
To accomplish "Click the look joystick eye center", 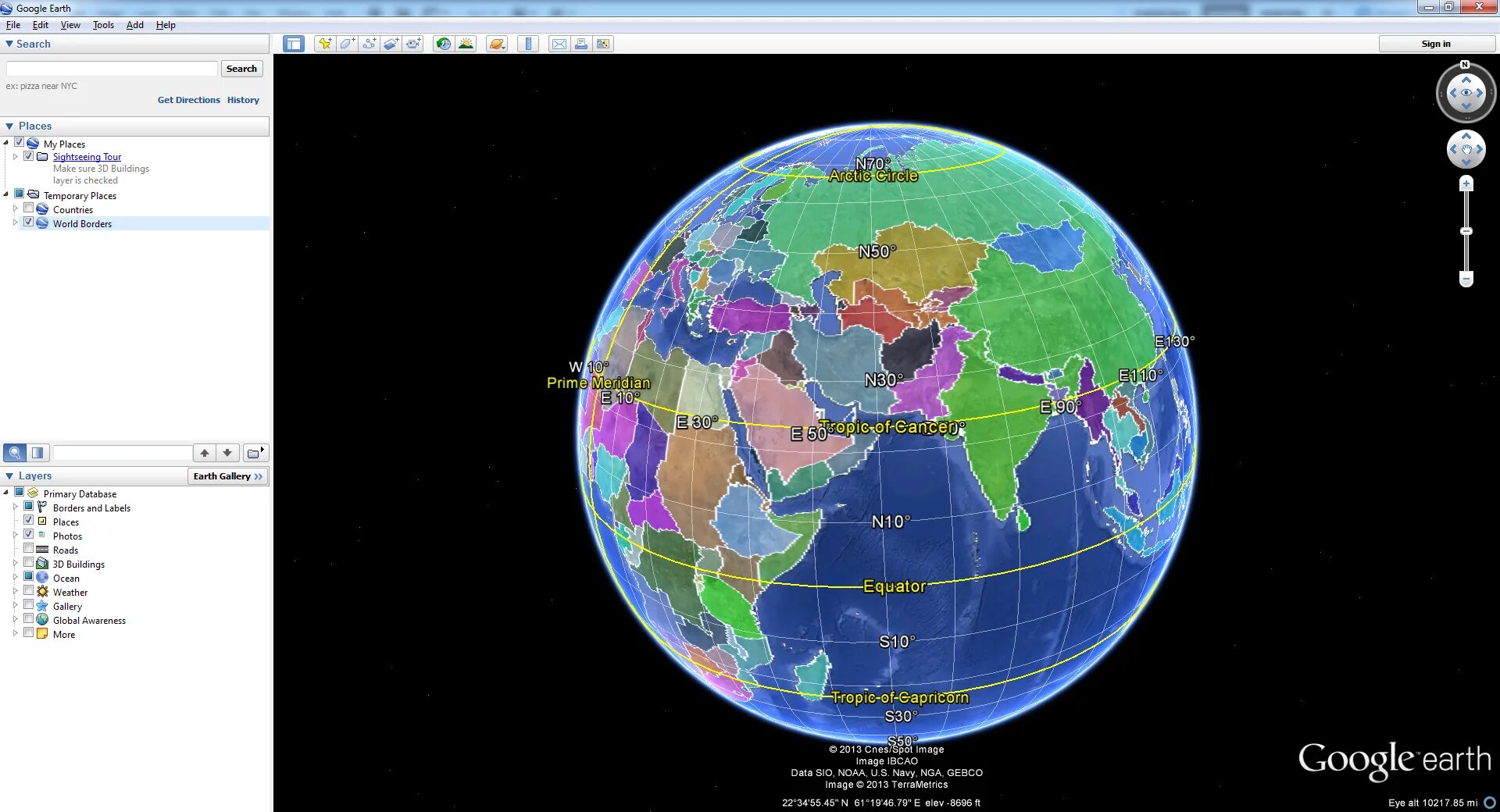I will click(x=1466, y=93).
